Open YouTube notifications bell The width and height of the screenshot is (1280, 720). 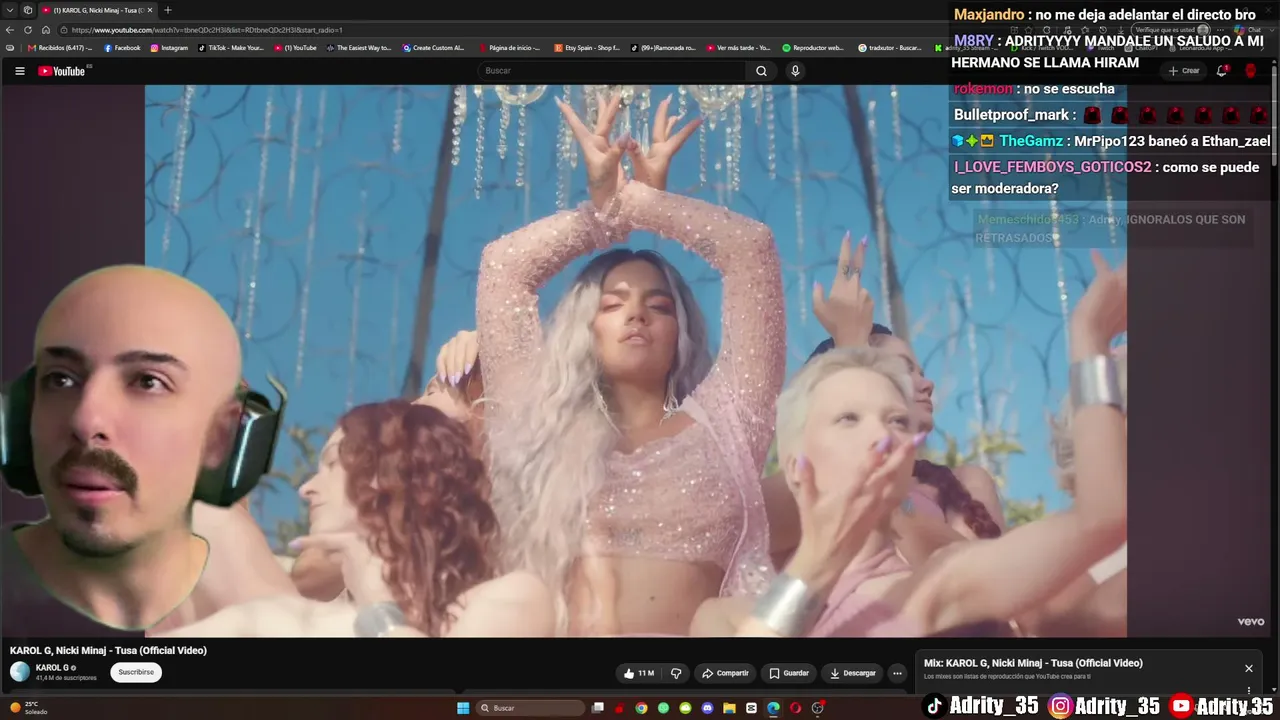click(x=1222, y=71)
